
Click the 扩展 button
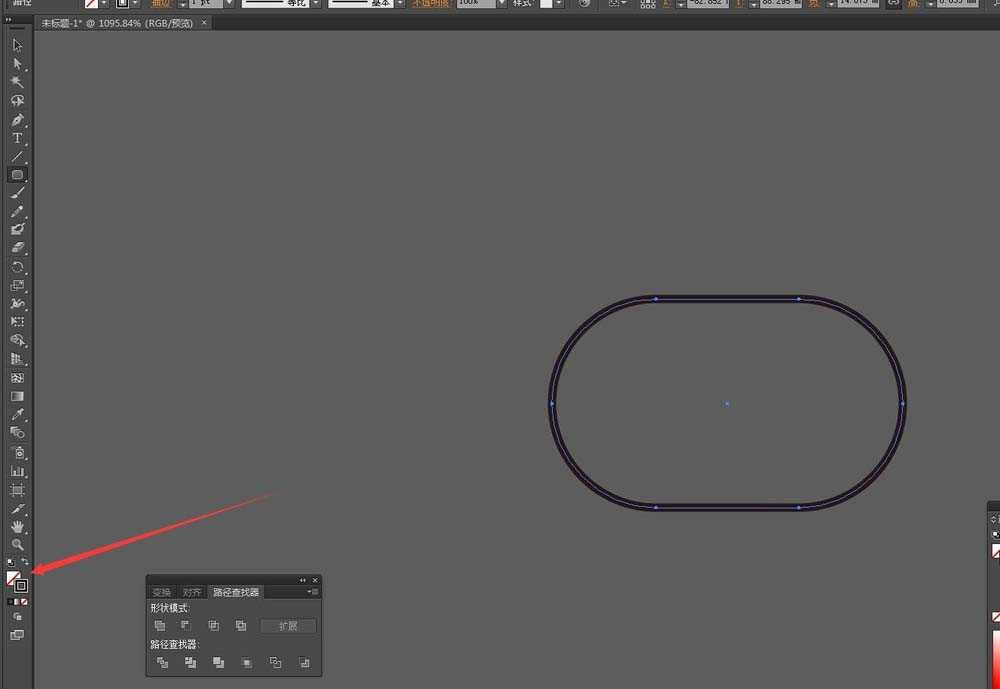tap(288, 626)
